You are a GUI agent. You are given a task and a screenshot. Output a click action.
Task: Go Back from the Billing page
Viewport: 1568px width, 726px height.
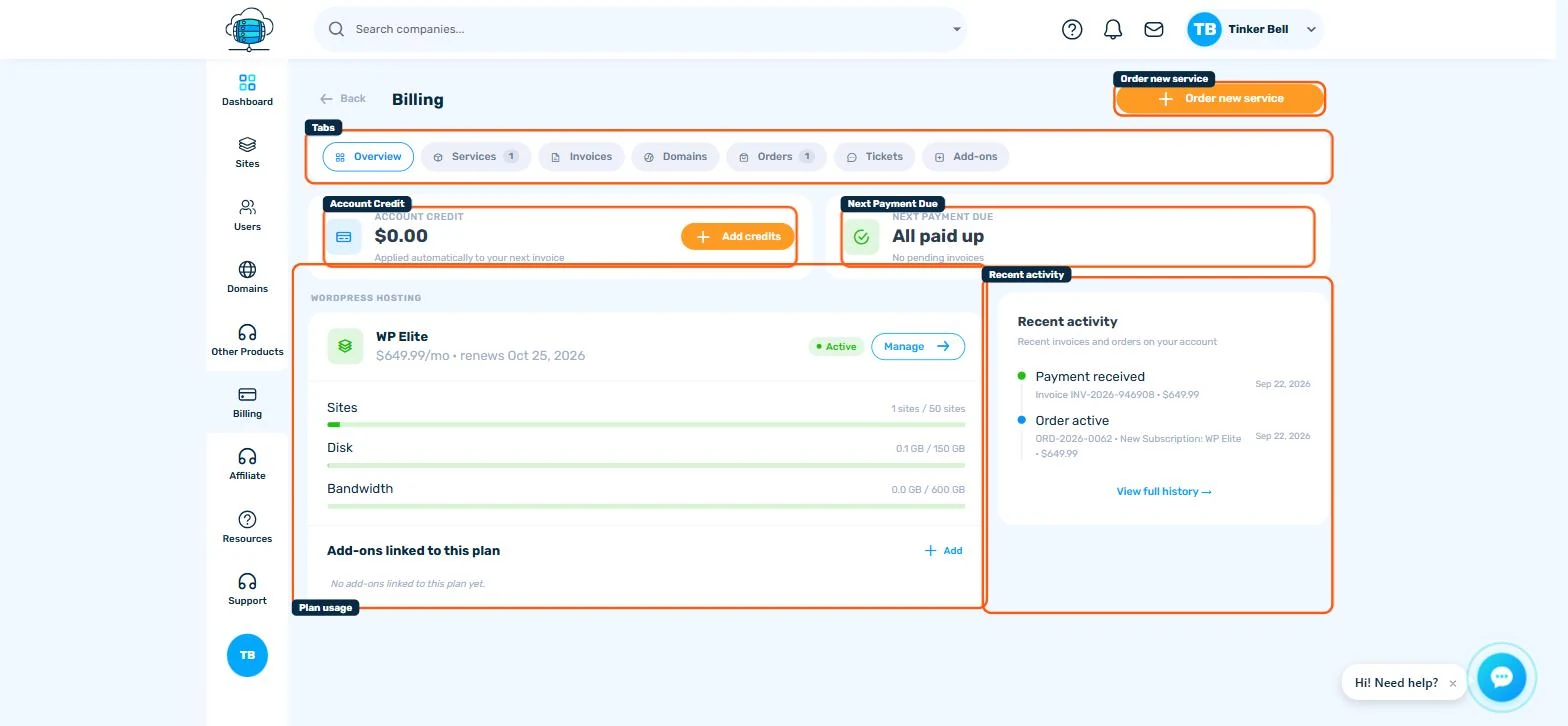click(x=343, y=98)
